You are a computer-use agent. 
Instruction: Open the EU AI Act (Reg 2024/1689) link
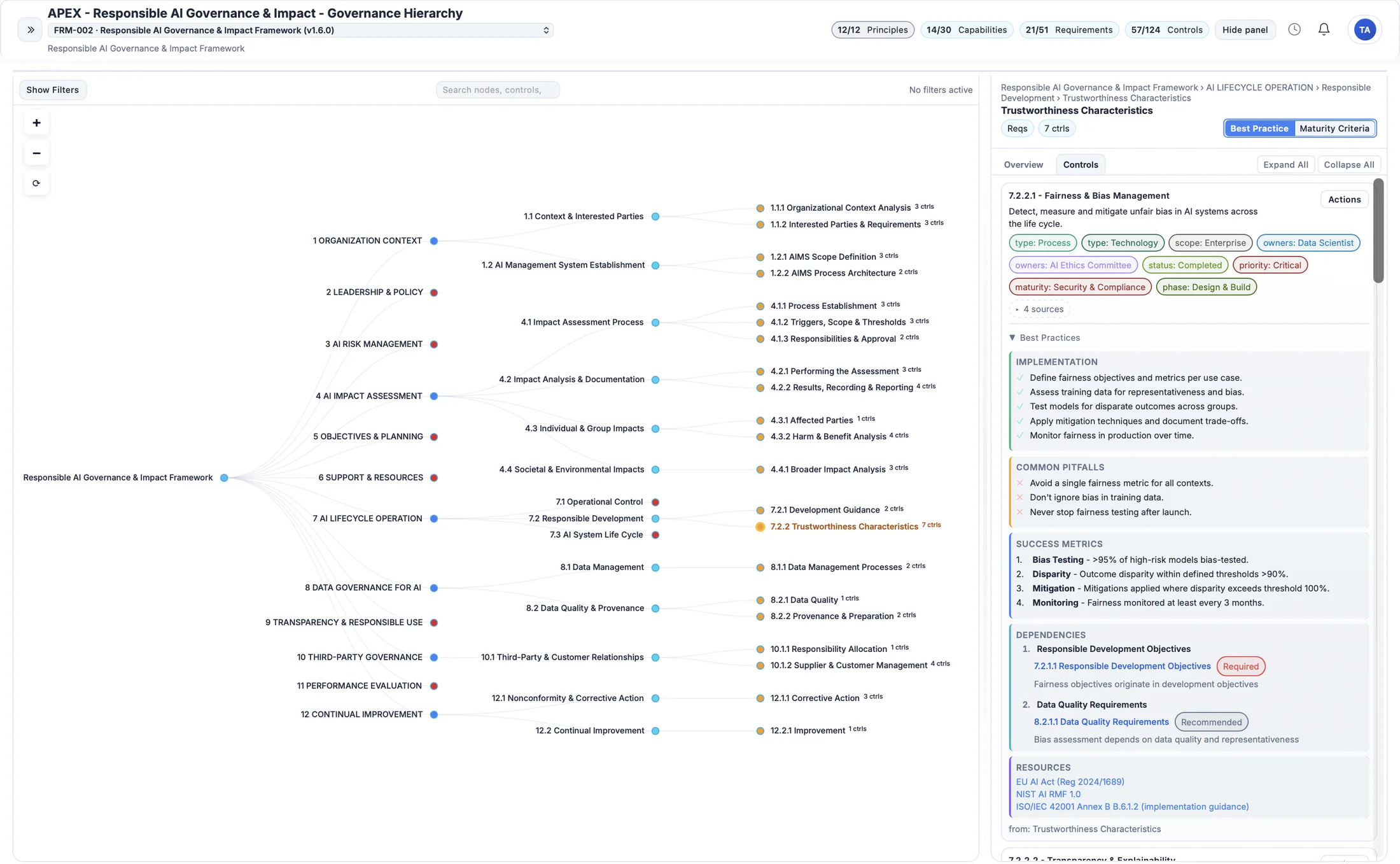(x=1070, y=782)
